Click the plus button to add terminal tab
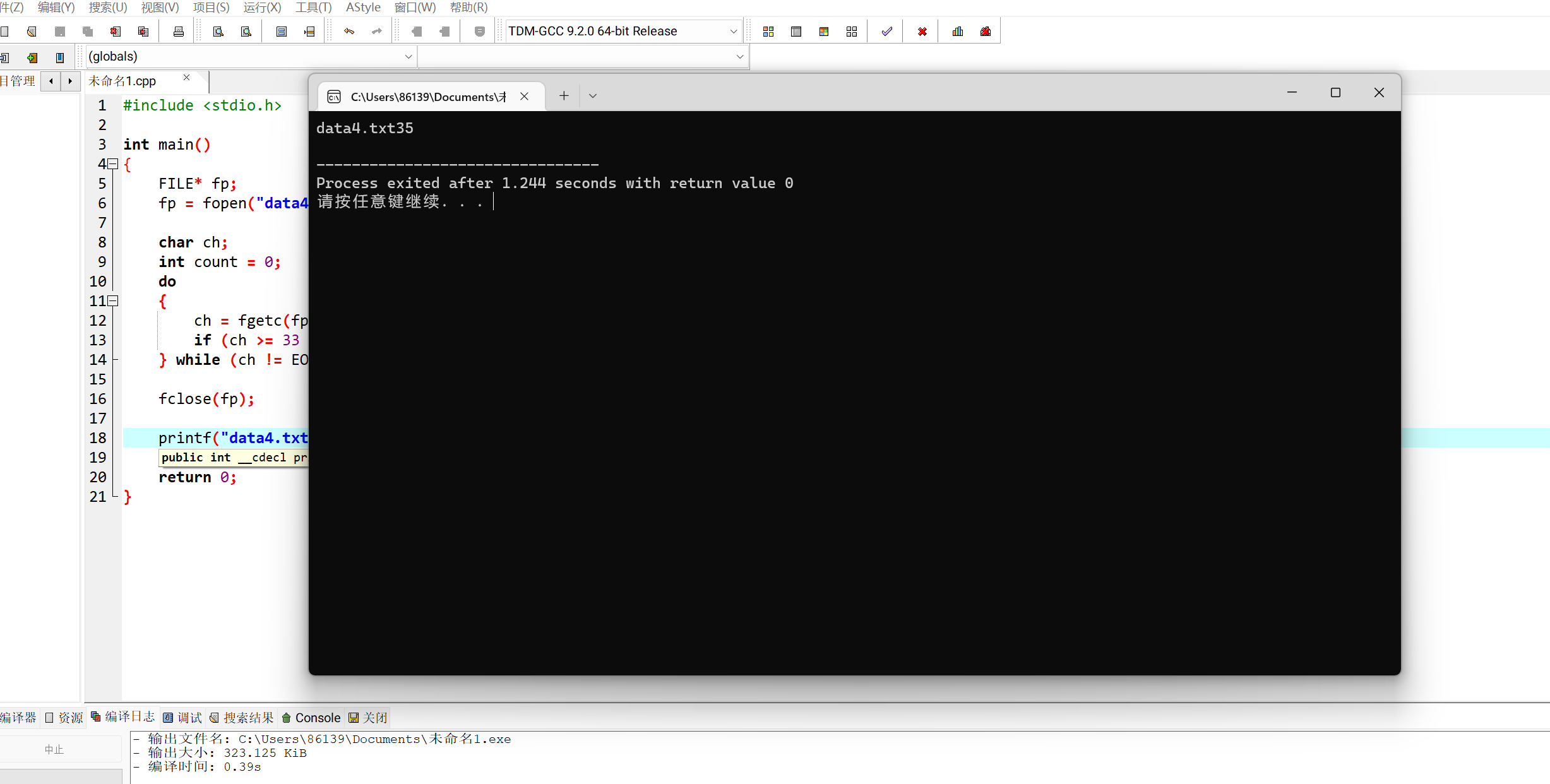 564,96
